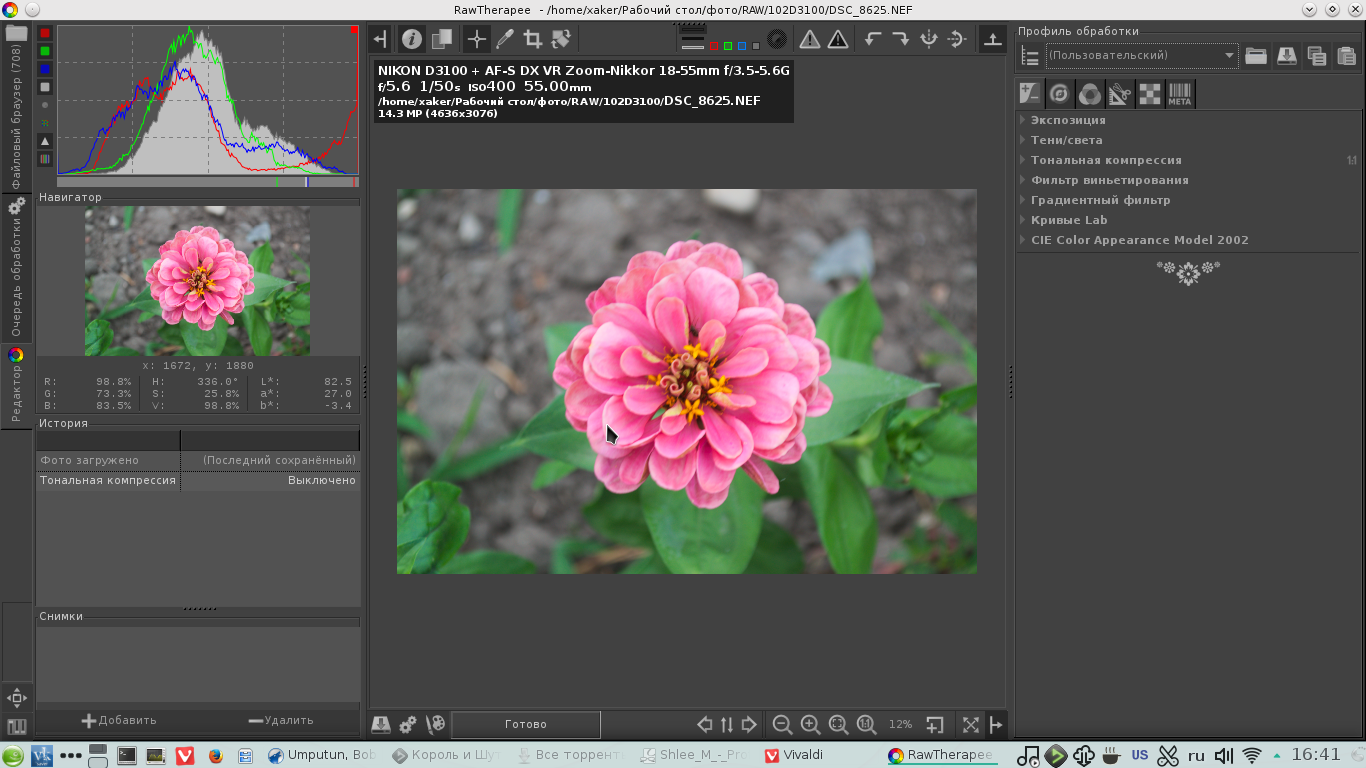This screenshot has height=768, width=1366.
Task: Select history entry Фото загружено
Action: (198, 460)
